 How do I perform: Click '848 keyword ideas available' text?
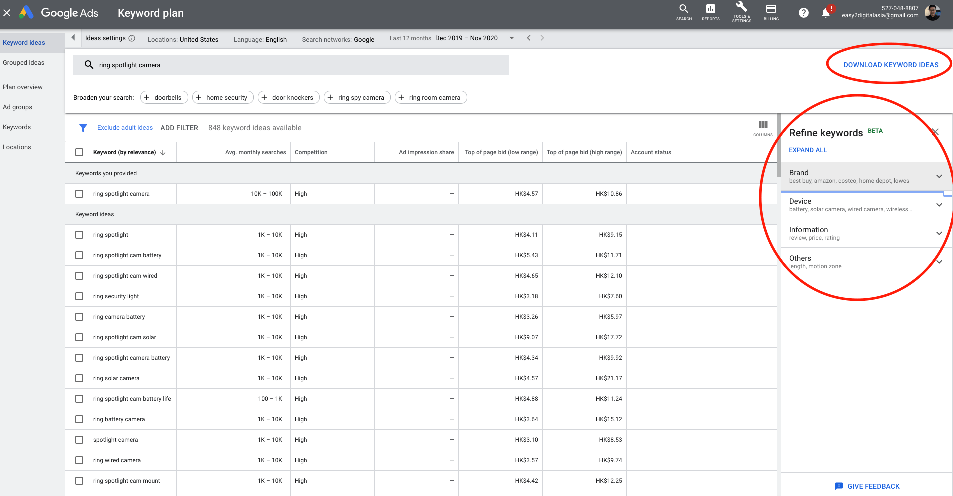255,128
